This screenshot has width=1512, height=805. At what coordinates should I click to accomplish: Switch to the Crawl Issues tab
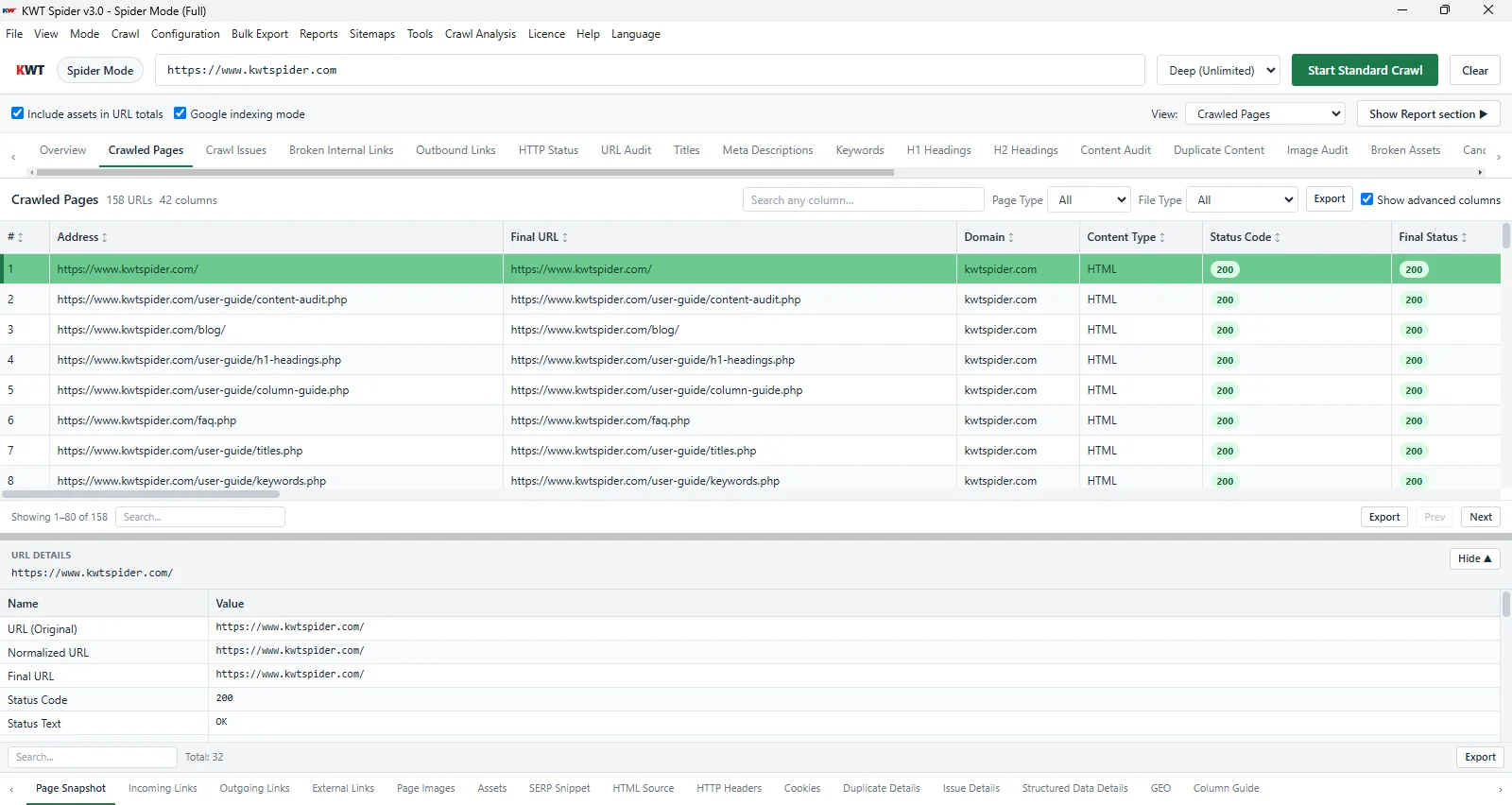coord(236,150)
